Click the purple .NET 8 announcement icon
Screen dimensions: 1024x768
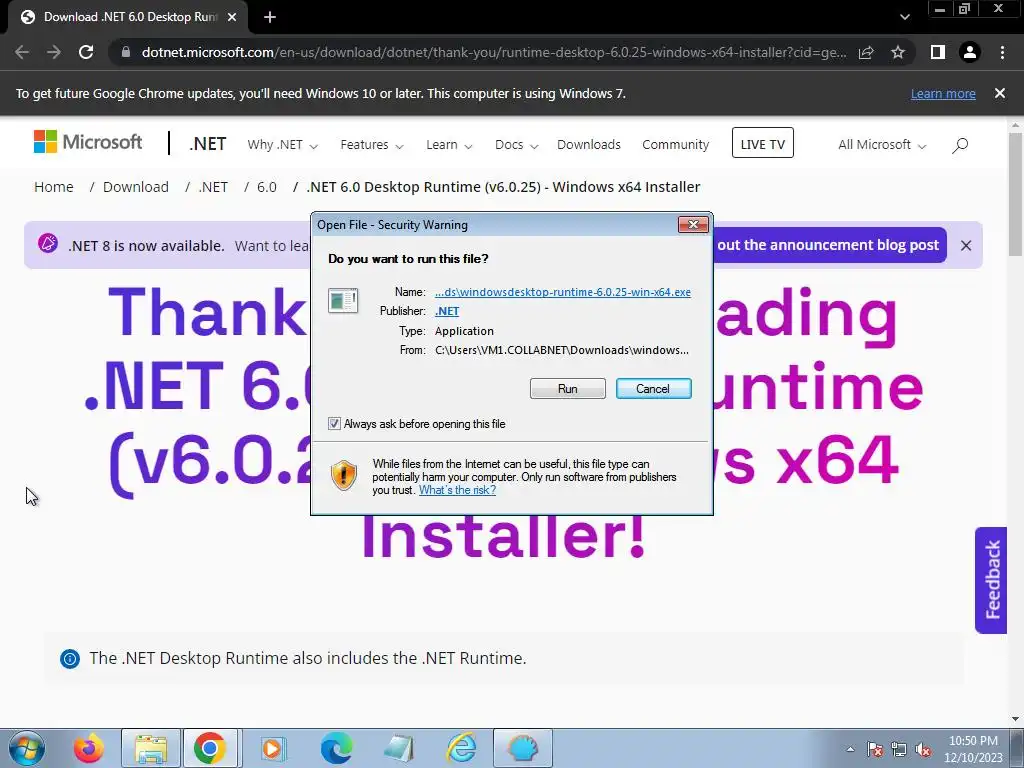click(48, 244)
